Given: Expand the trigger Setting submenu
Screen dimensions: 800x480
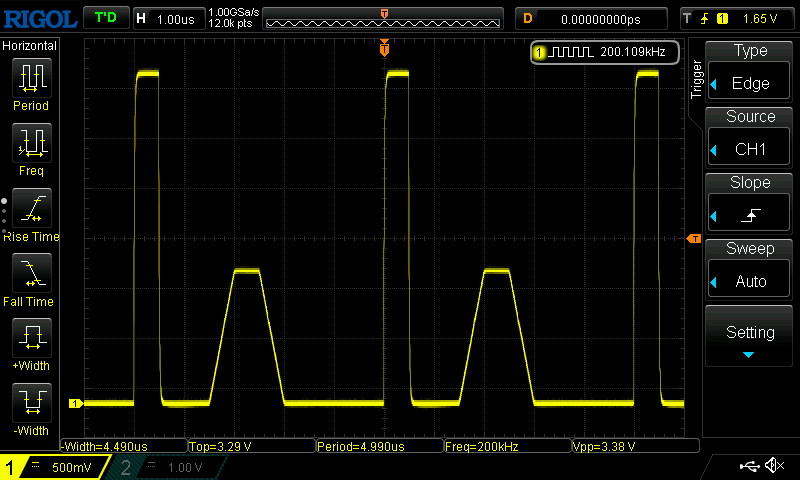Looking at the screenshot, I should (749, 336).
